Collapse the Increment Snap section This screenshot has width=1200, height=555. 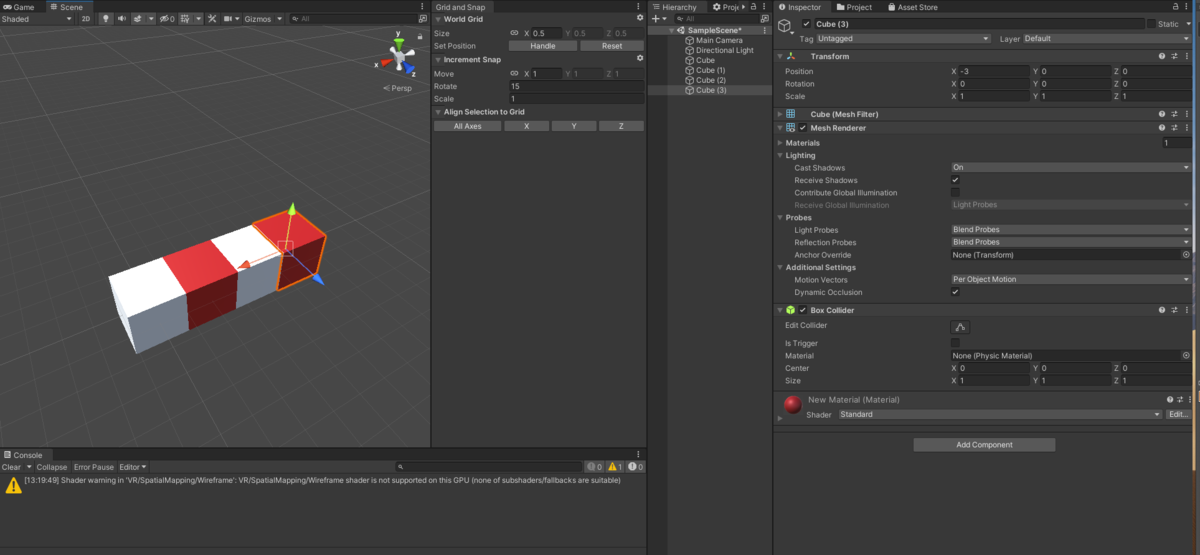[x=437, y=59]
